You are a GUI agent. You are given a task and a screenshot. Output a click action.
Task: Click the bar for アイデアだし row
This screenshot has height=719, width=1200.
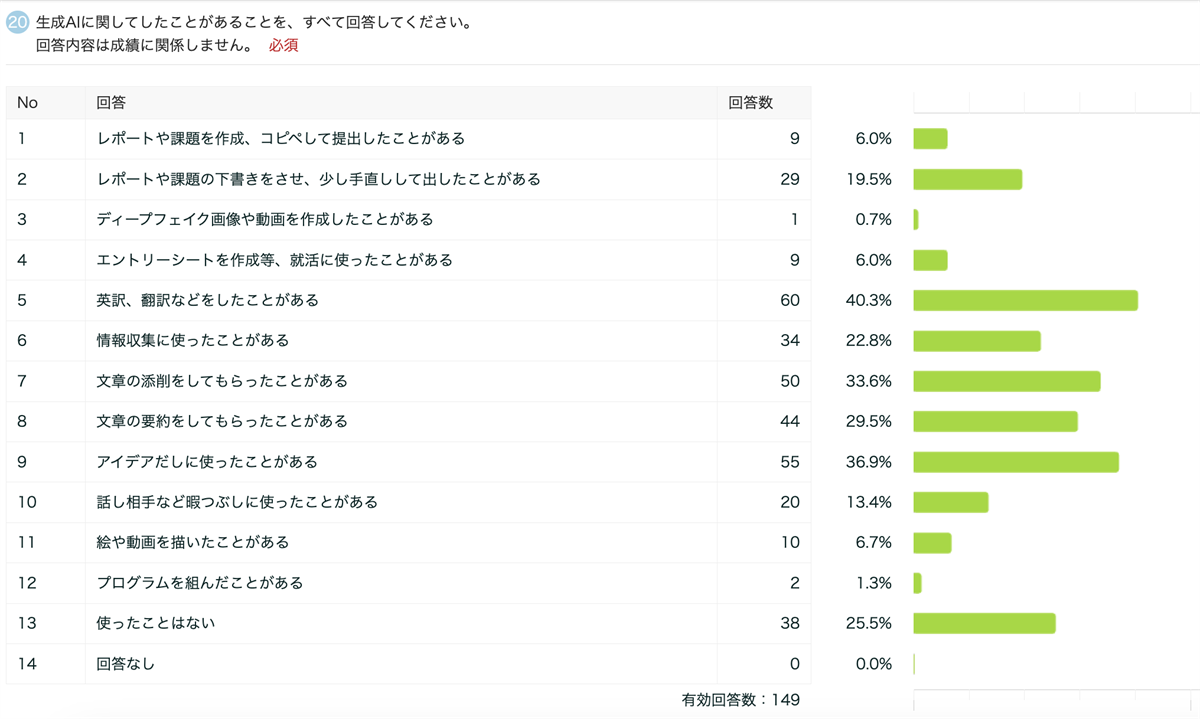point(1015,462)
